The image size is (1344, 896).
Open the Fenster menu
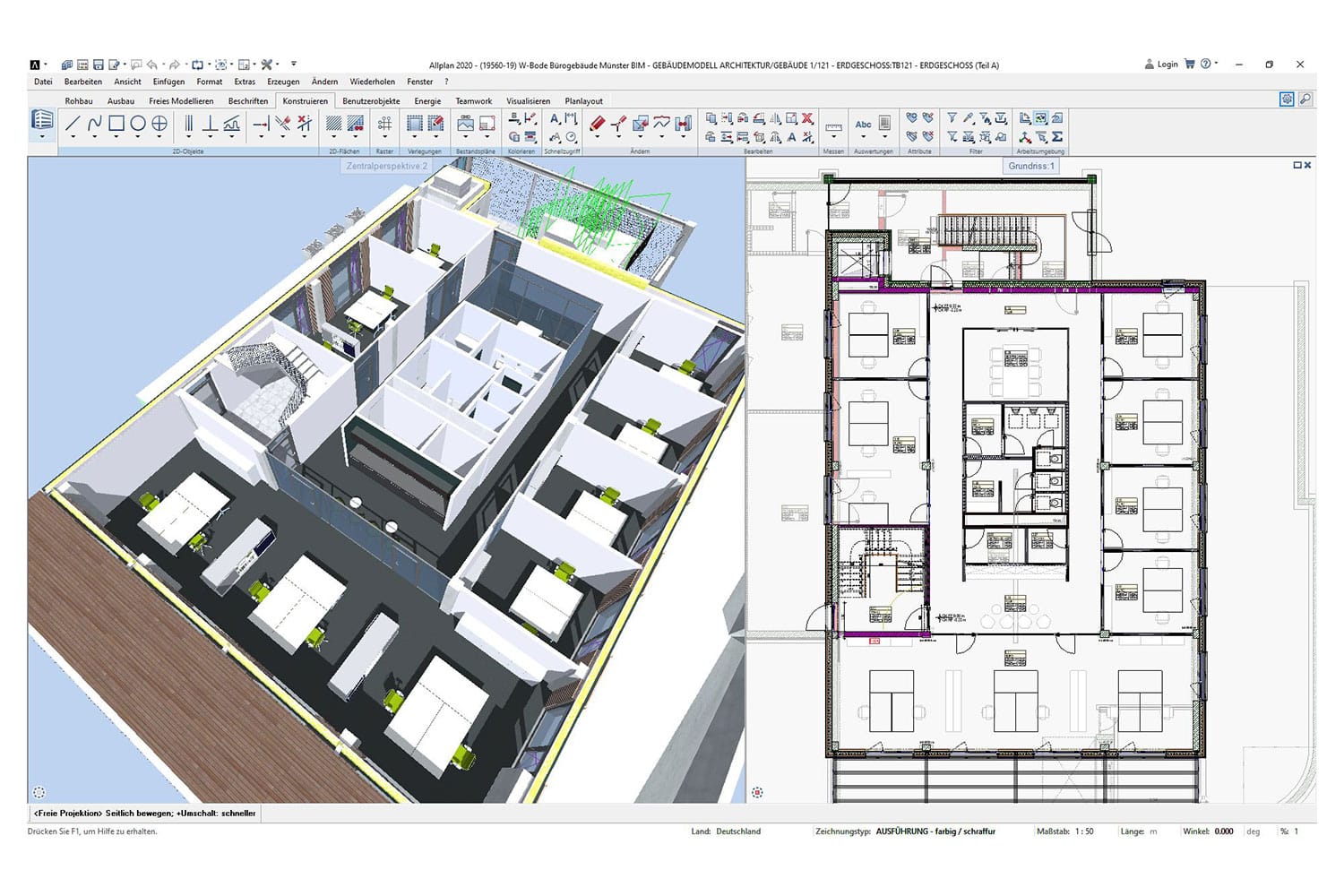click(419, 82)
